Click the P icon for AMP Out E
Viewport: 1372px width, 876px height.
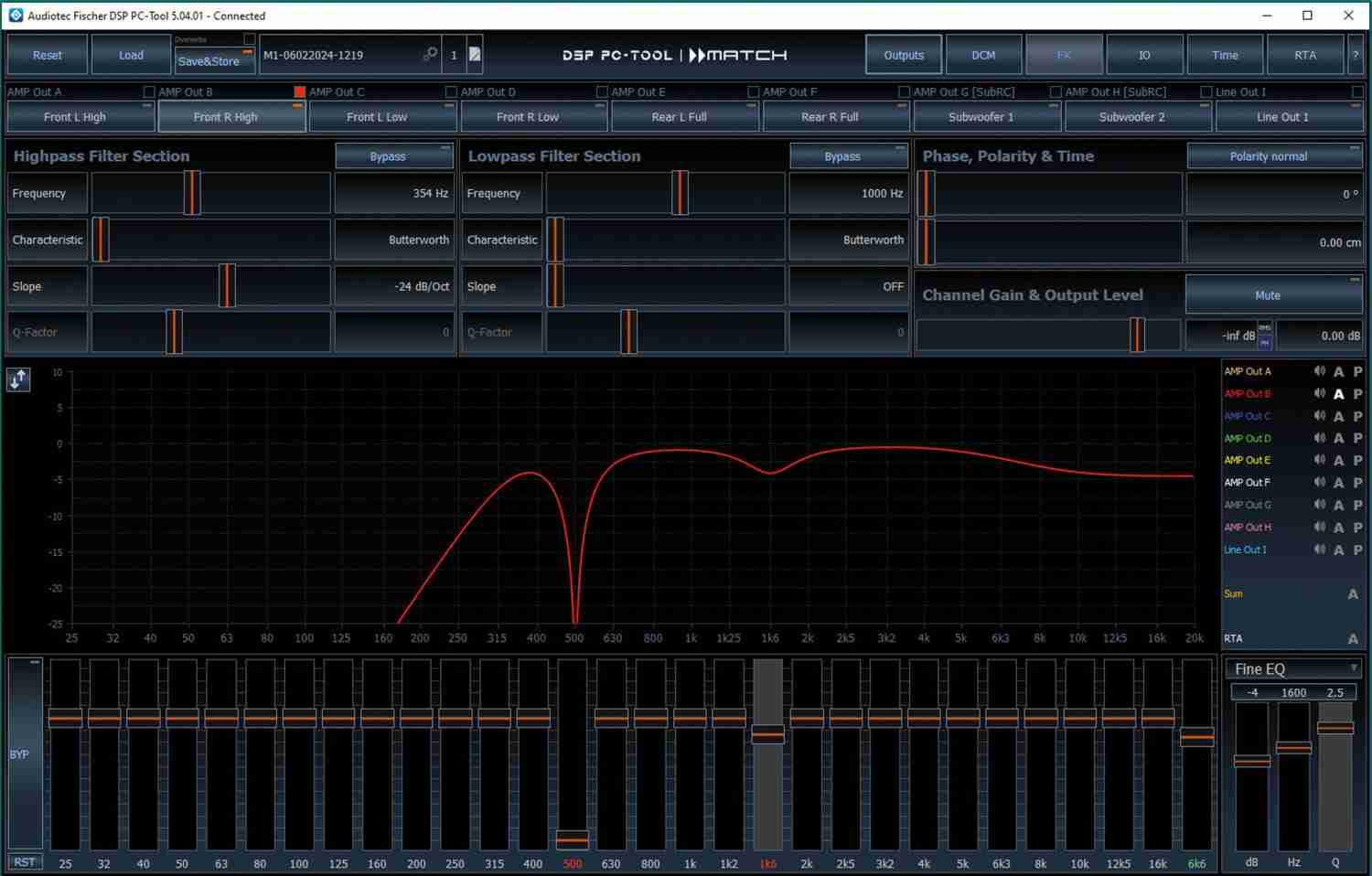(x=1358, y=461)
